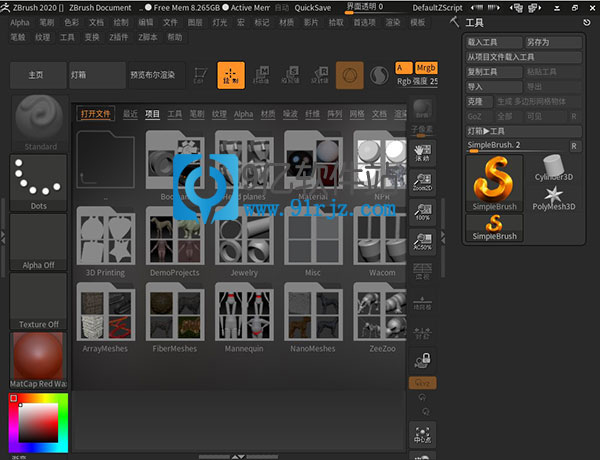
Task: Select the Edit mode icon
Action: pos(200,75)
